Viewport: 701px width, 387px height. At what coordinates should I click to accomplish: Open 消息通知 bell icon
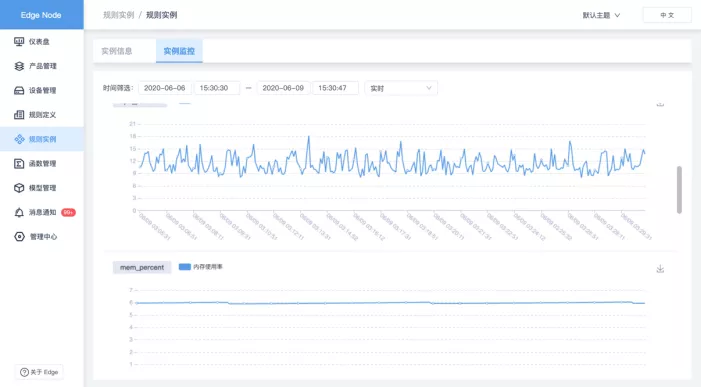(x=19, y=212)
